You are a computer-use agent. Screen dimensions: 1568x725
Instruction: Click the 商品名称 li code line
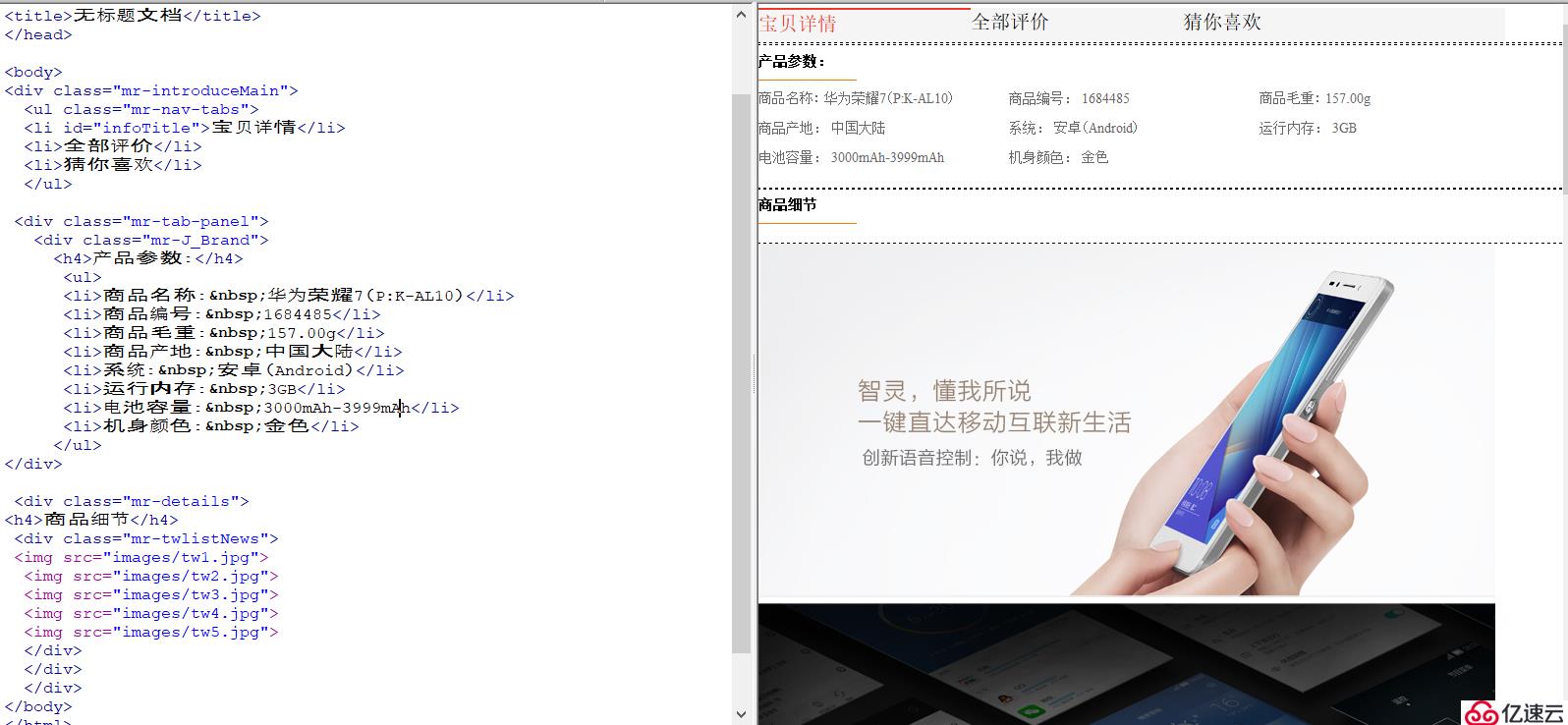(289, 296)
